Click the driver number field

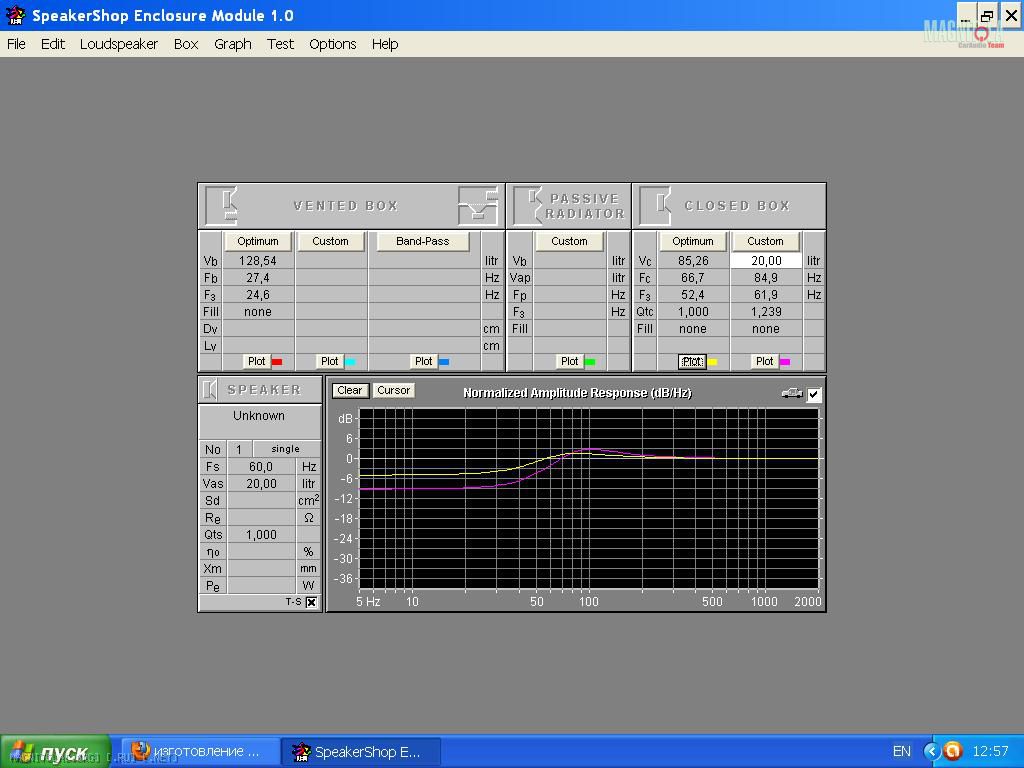pos(239,449)
